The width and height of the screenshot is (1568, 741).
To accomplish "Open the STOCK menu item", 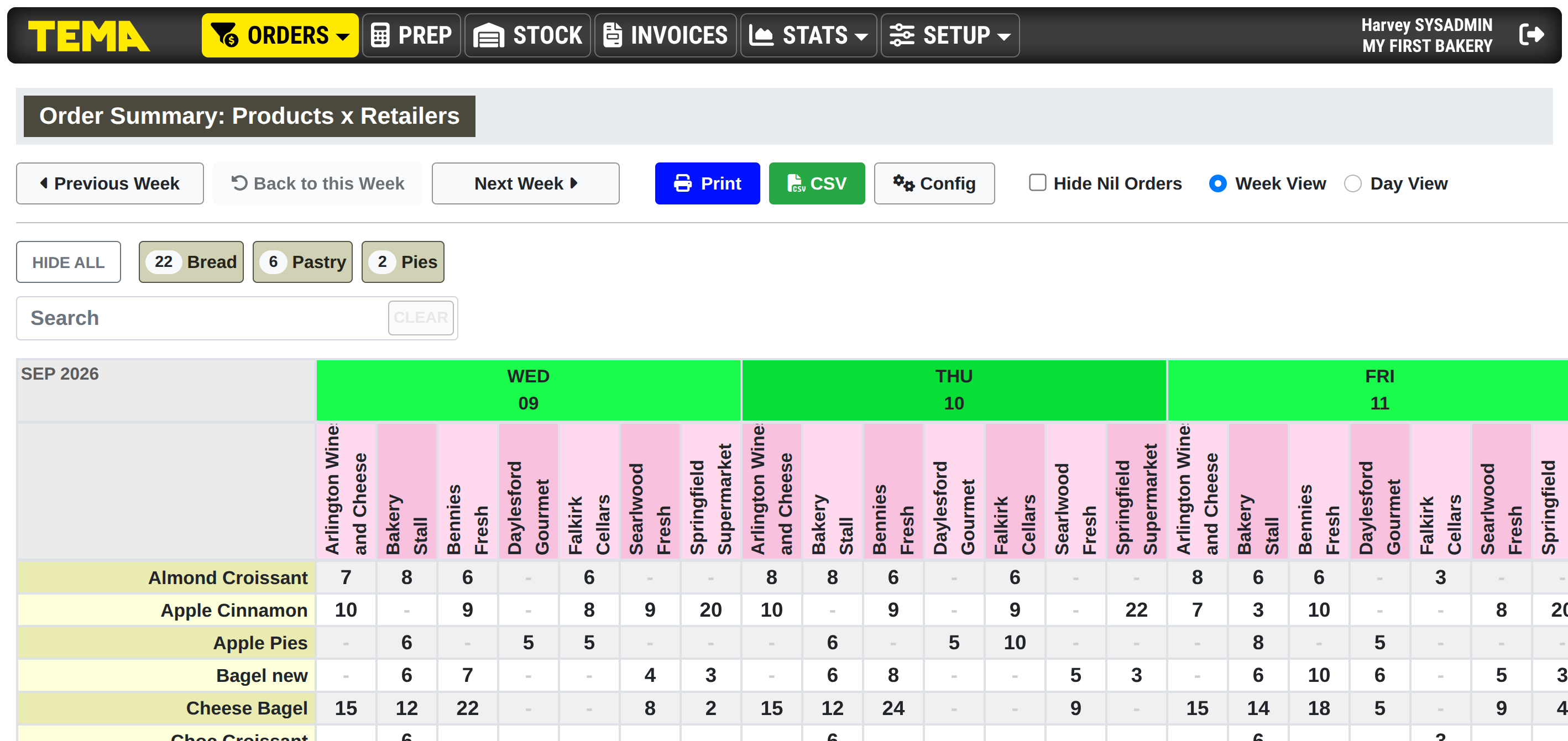I will [528, 35].
